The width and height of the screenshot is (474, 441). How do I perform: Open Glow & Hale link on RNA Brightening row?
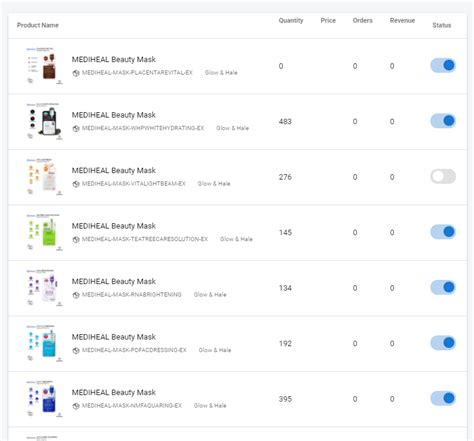pyautogui.click(x=210, y=295)
